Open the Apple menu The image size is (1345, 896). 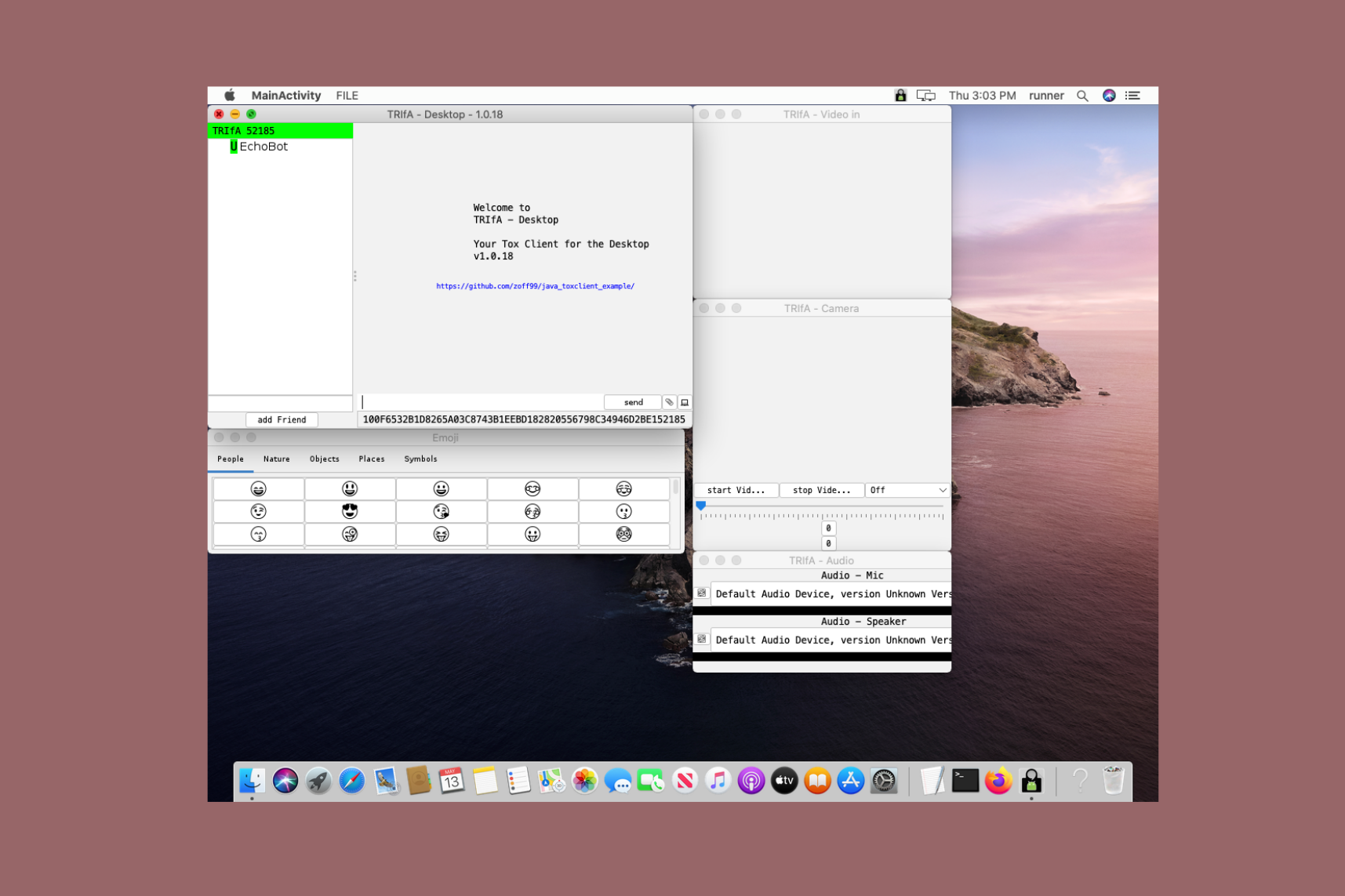point(229,96)
